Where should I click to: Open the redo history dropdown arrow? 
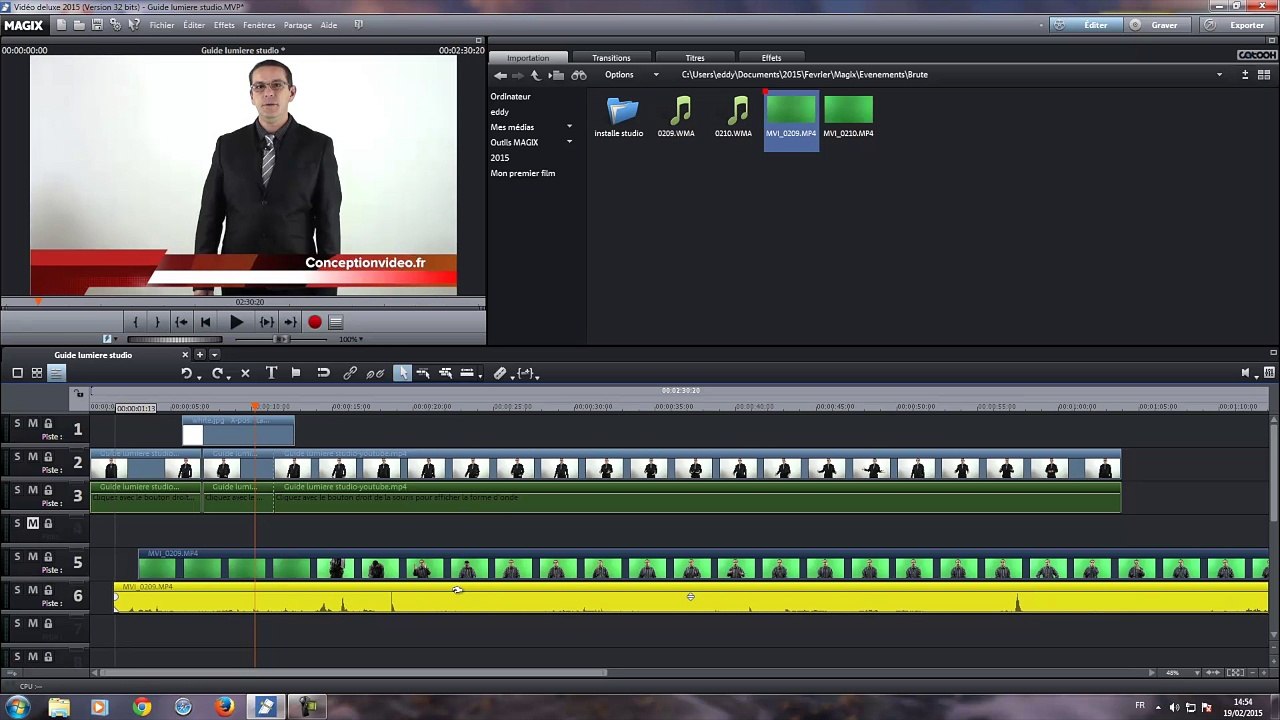click(x=230, y=376)
